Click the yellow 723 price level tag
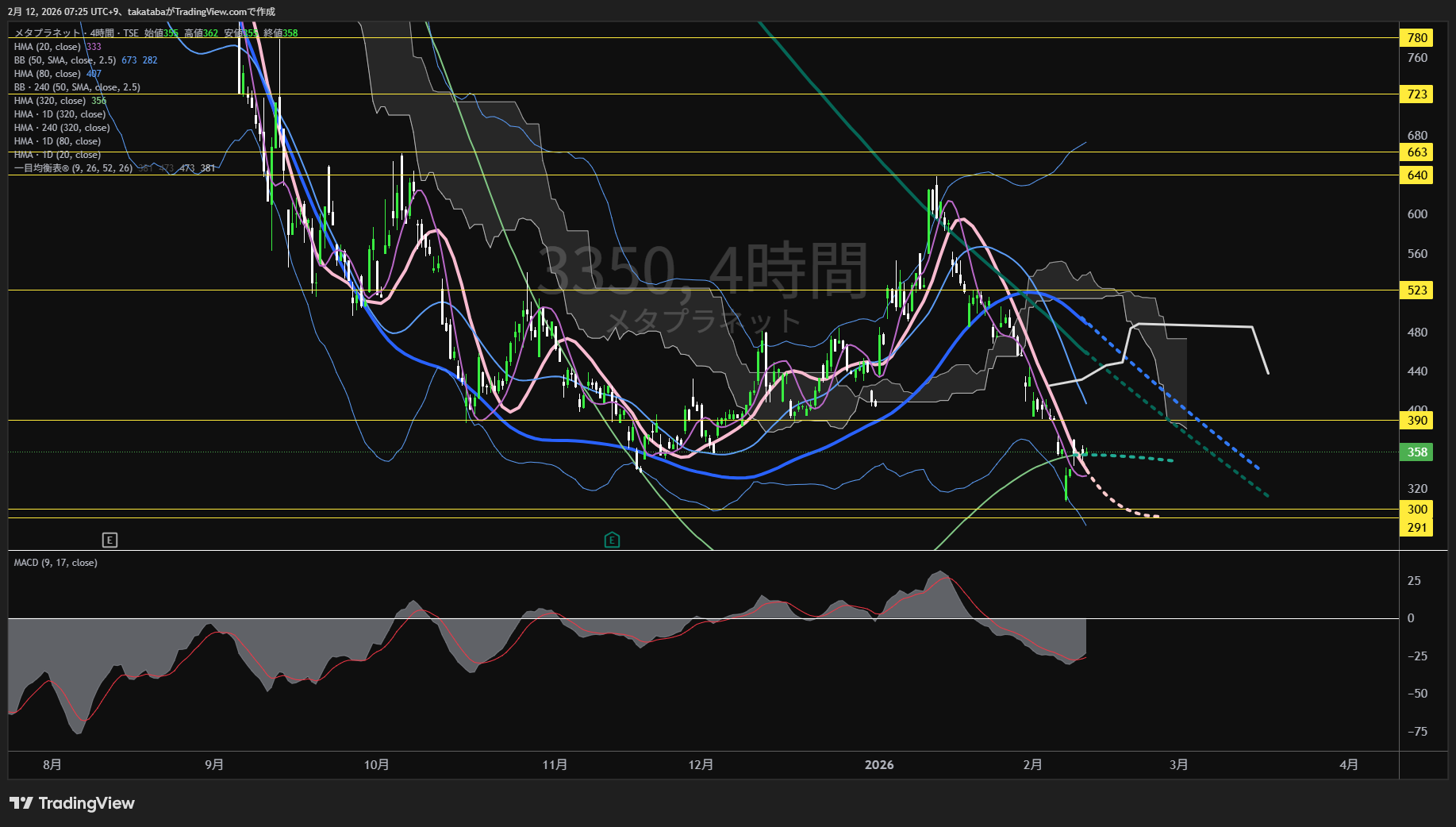Screen dimensions: 1456x827 coord(1416,94)
